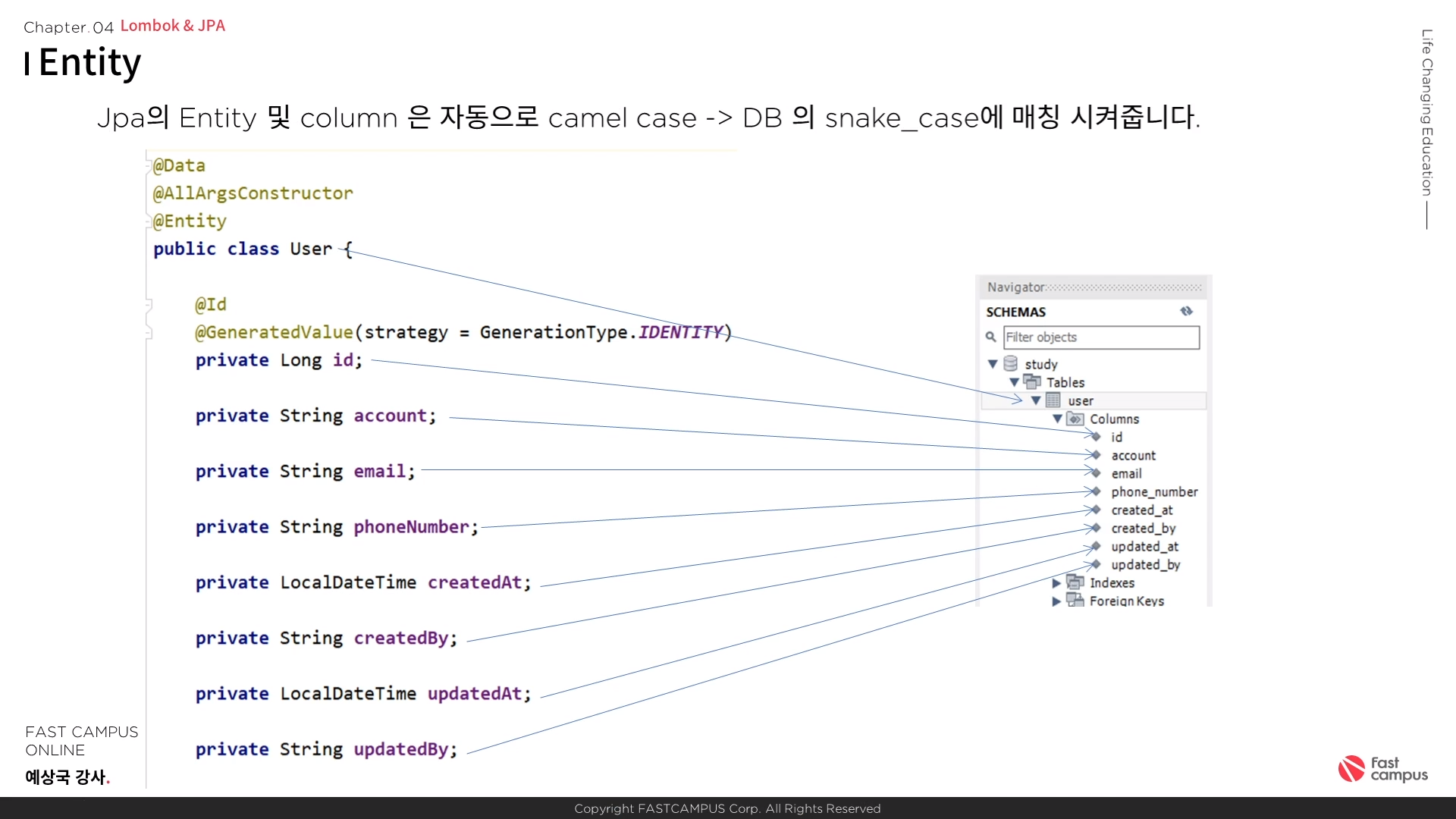1456x819 pixels.
Task: Click the refresh schemas icon
Action: coord(1186,311)
